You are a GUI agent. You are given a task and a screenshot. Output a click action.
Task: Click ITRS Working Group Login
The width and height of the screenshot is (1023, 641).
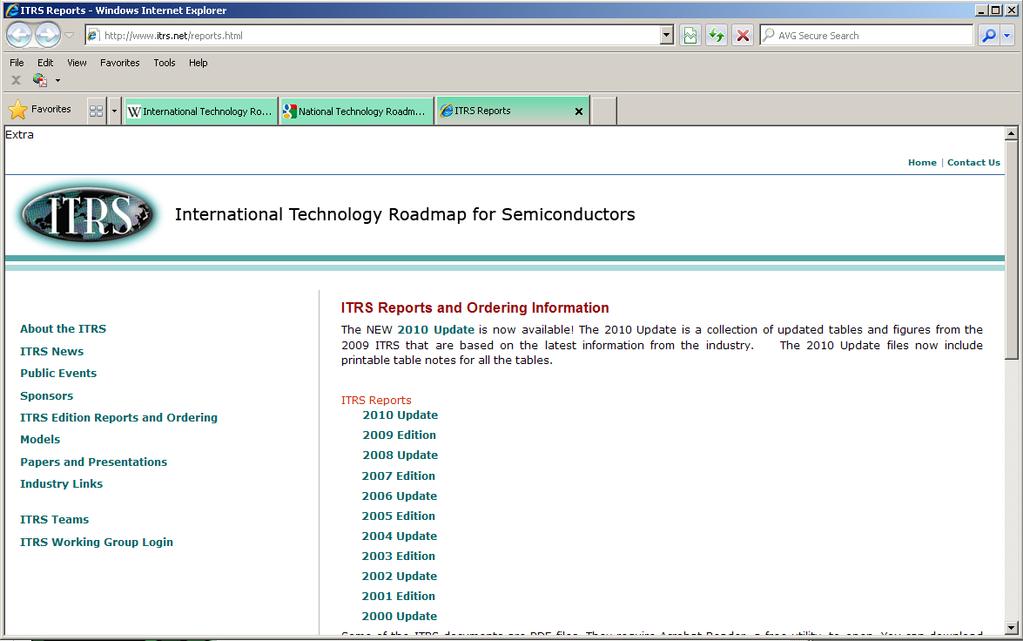(x=97, y=542)
